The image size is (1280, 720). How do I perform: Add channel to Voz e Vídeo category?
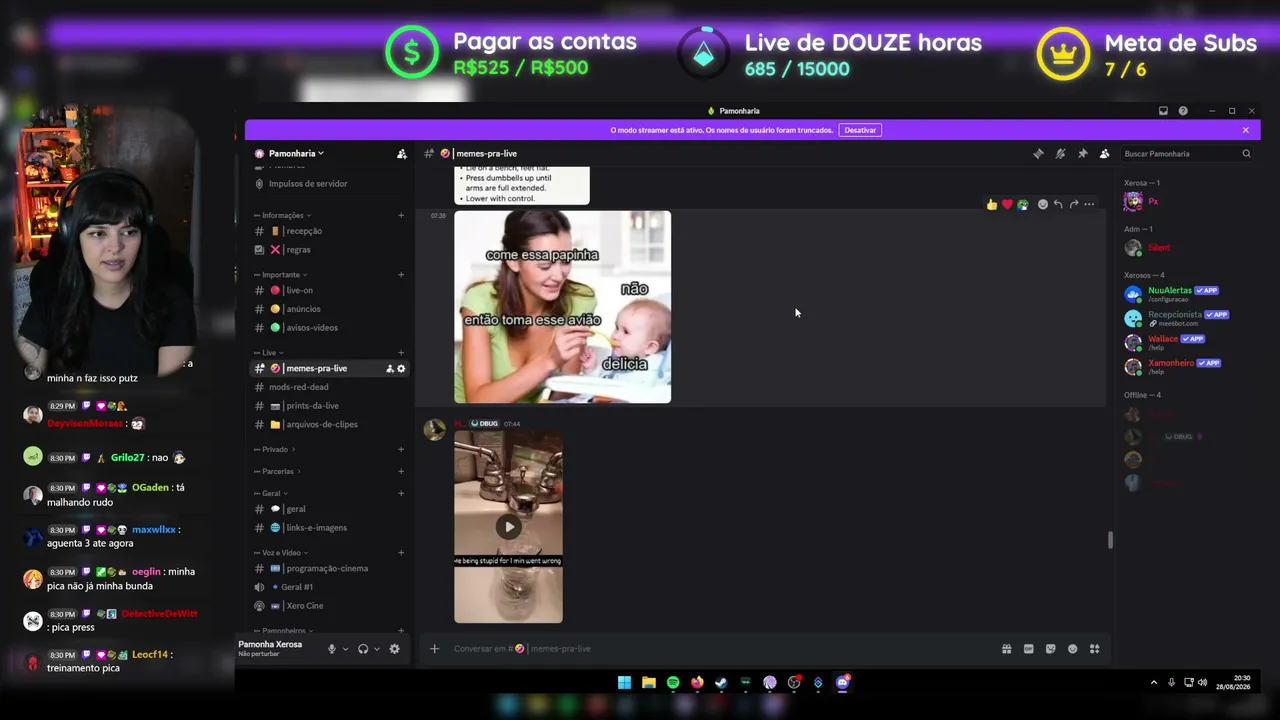point(401,553)
